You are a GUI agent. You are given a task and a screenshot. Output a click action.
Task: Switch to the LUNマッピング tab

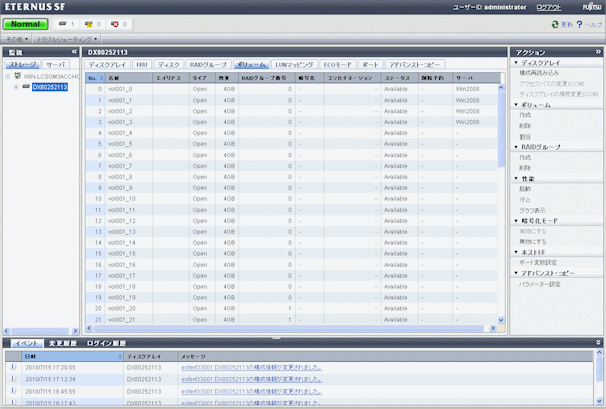tap(294, 65)
